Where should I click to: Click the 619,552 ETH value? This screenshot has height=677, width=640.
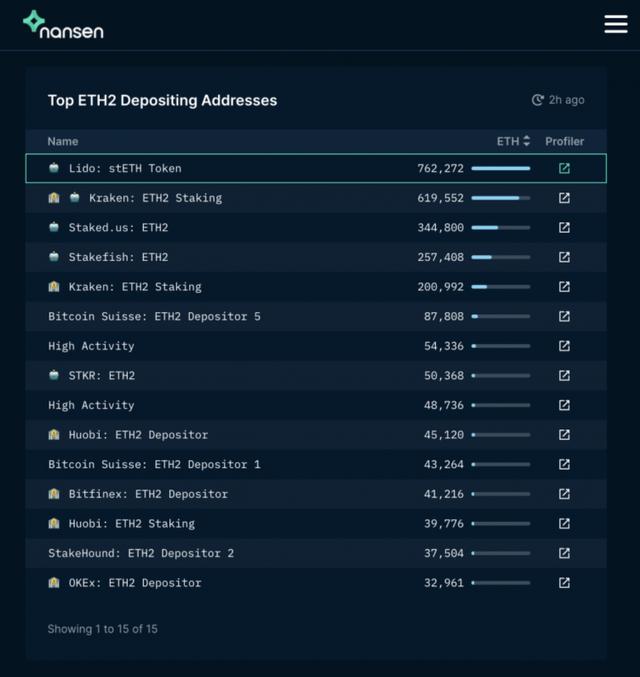[440, 198]
